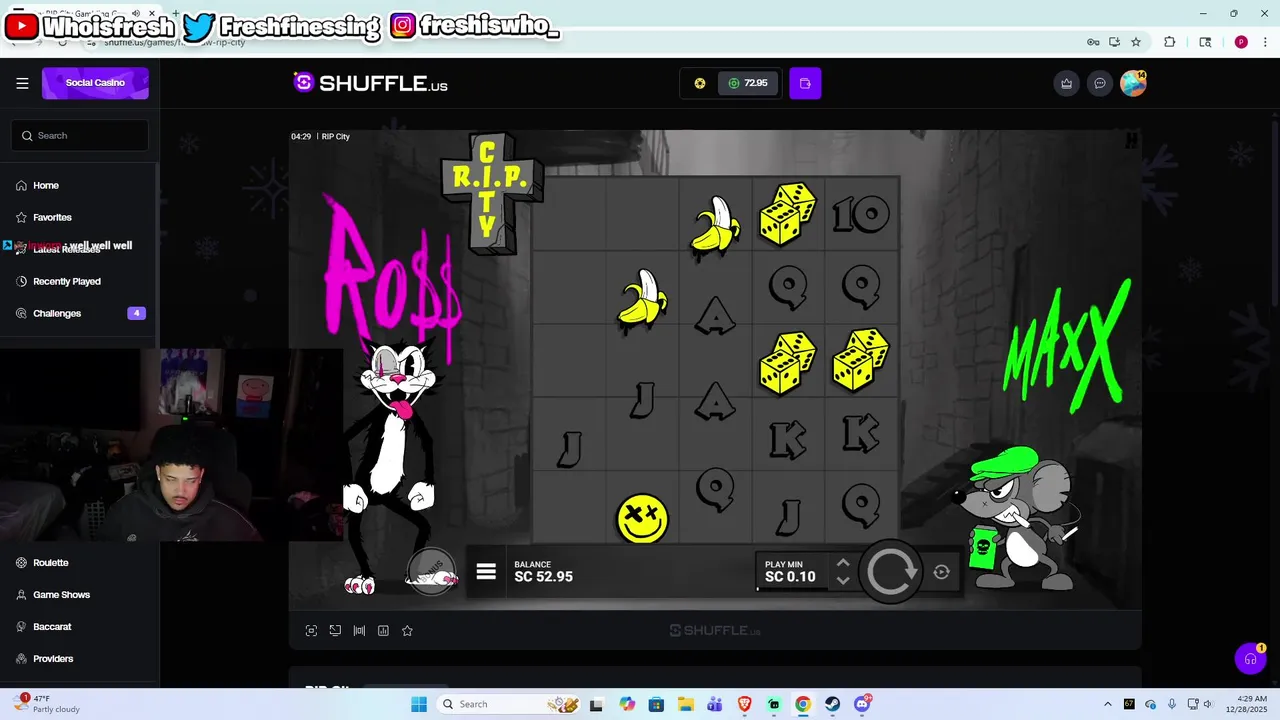
Task: Open the chat bubble icon
Action: tap(1100, 83)
